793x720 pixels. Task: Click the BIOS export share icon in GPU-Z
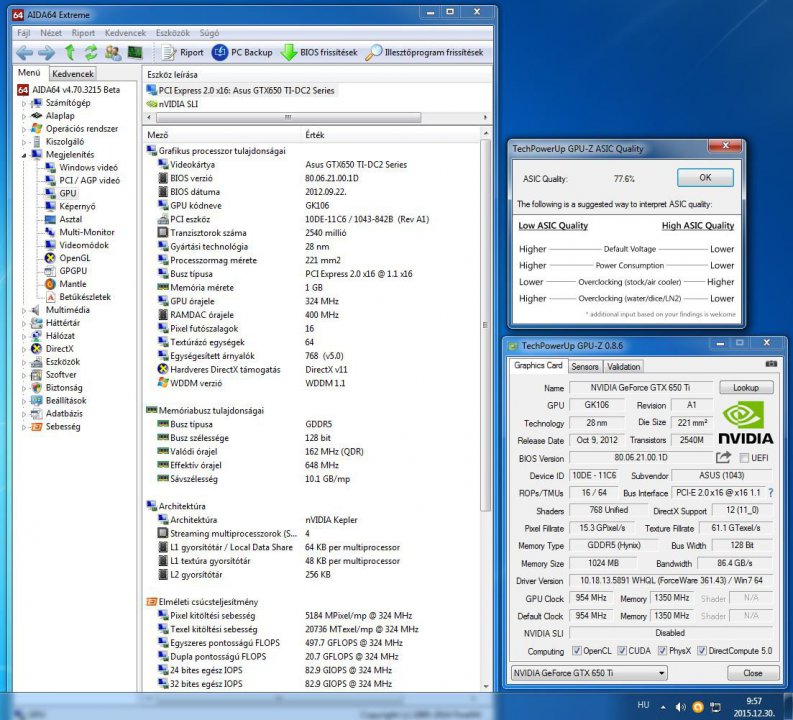point(723,458)
